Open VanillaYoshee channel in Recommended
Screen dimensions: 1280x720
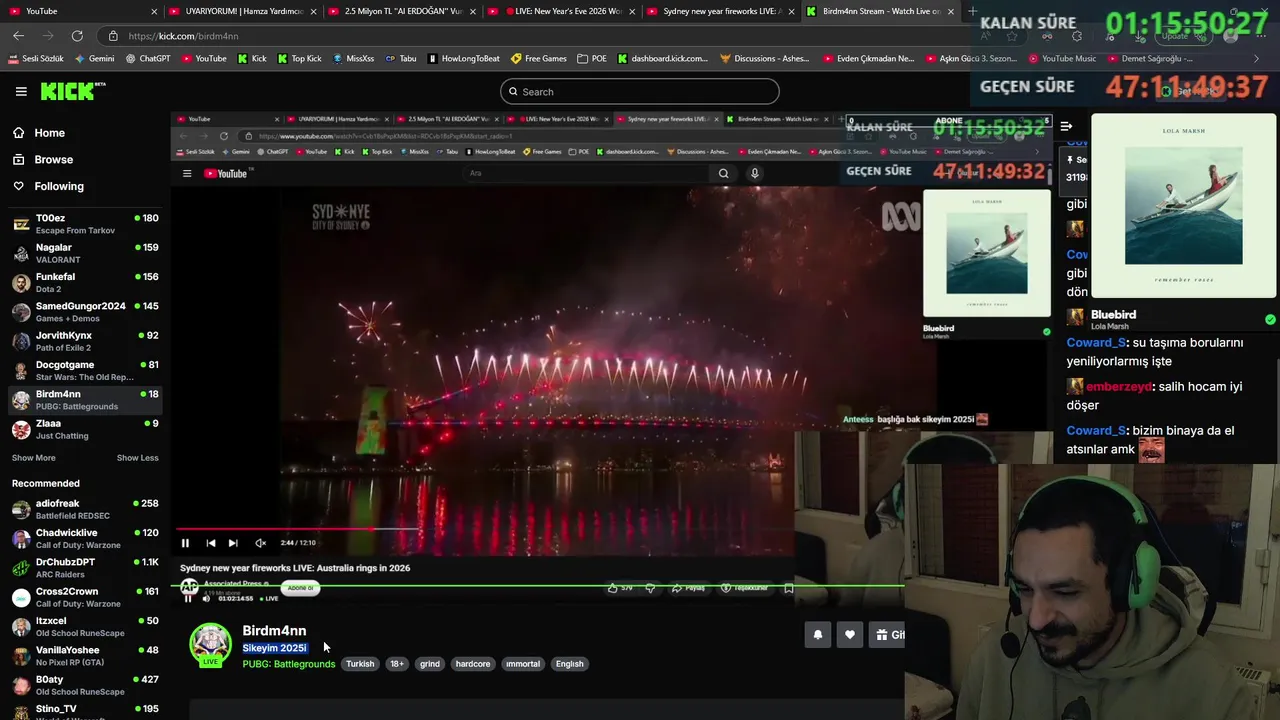click(84, 656)
